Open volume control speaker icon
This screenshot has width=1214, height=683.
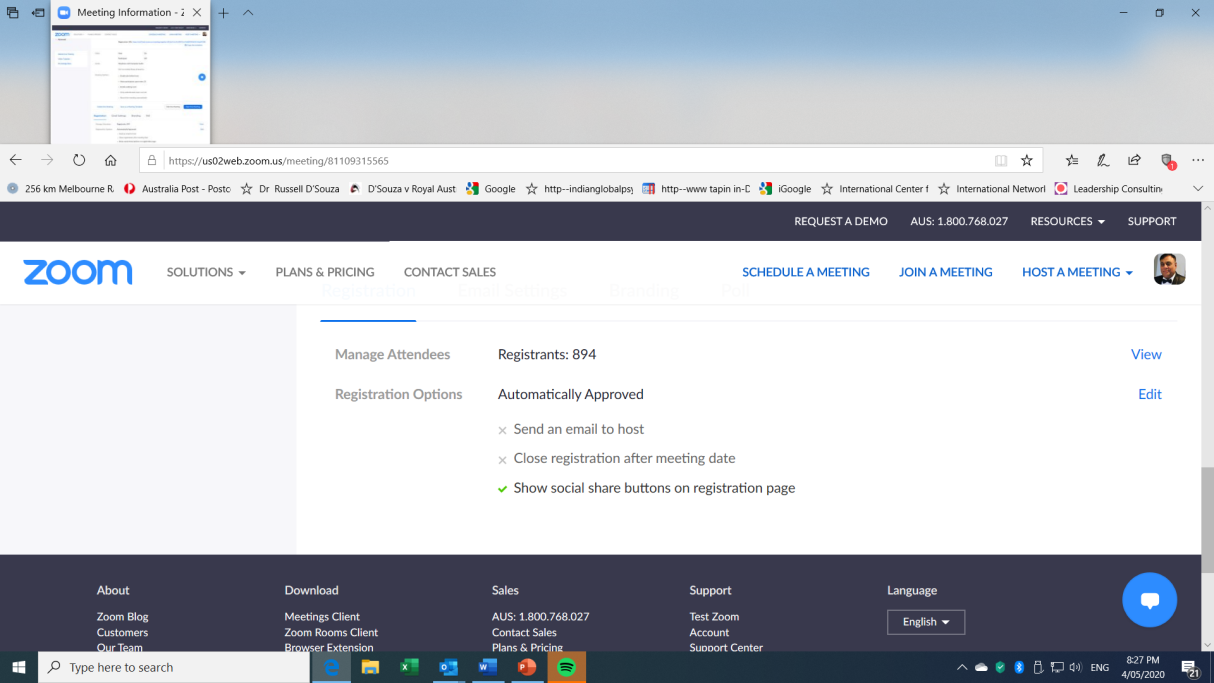1075,667
